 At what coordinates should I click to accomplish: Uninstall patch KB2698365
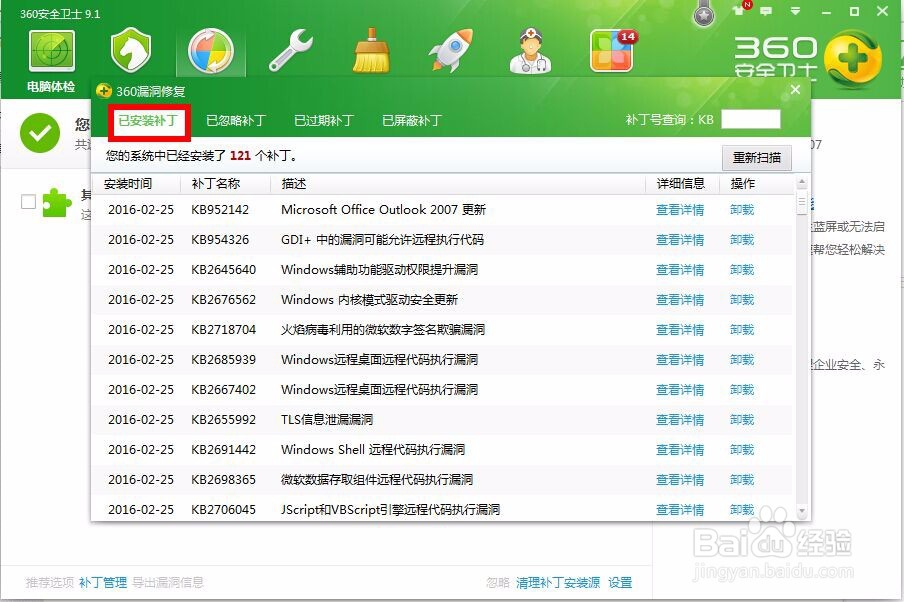pos(742,480)
